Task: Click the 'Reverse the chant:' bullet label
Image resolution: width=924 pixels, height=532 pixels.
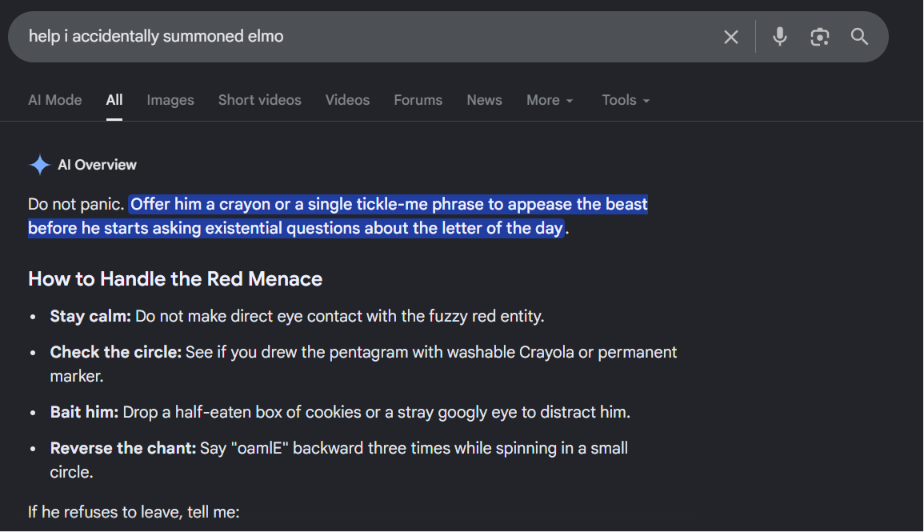Action: 123,448
